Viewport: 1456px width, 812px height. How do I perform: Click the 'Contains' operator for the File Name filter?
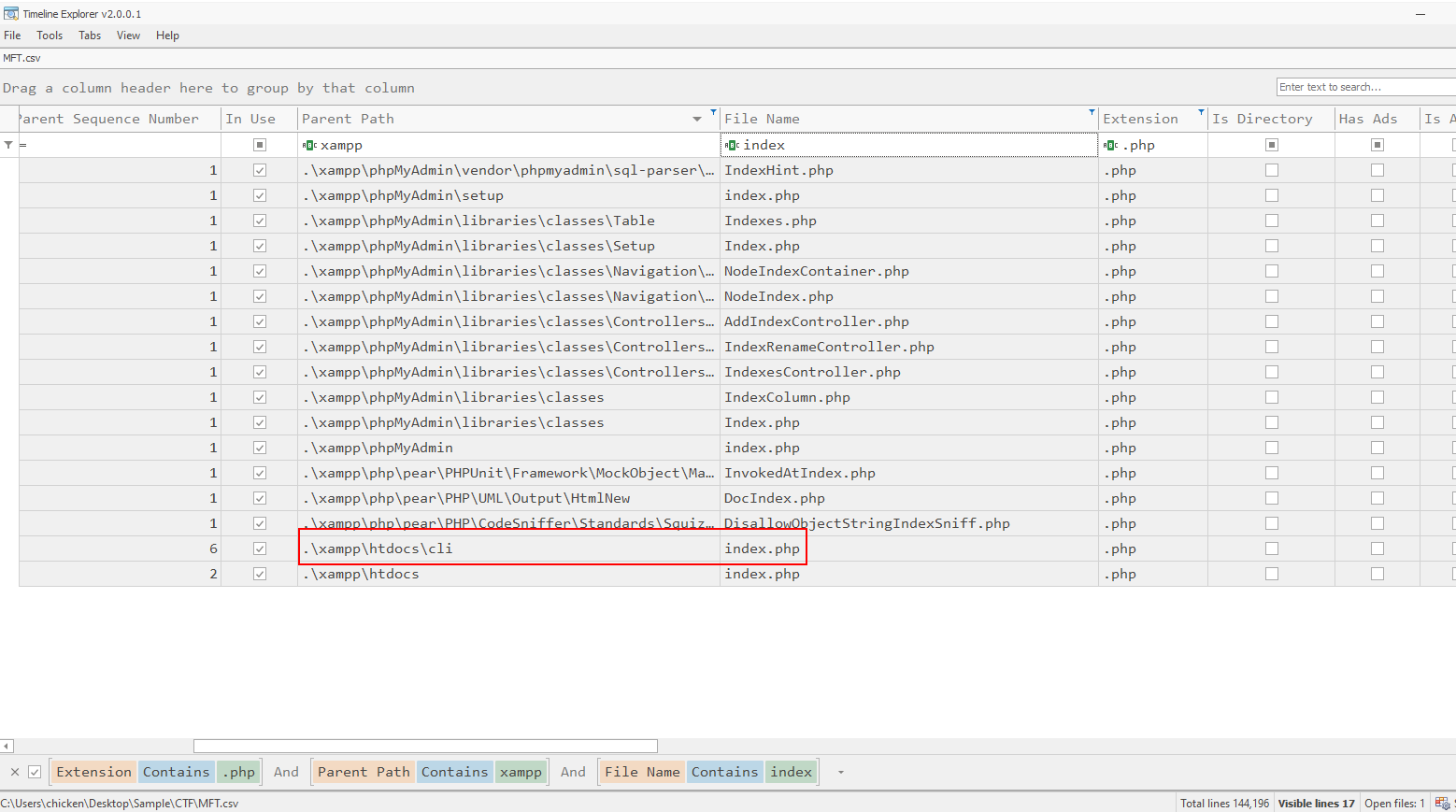pos(724,772)
